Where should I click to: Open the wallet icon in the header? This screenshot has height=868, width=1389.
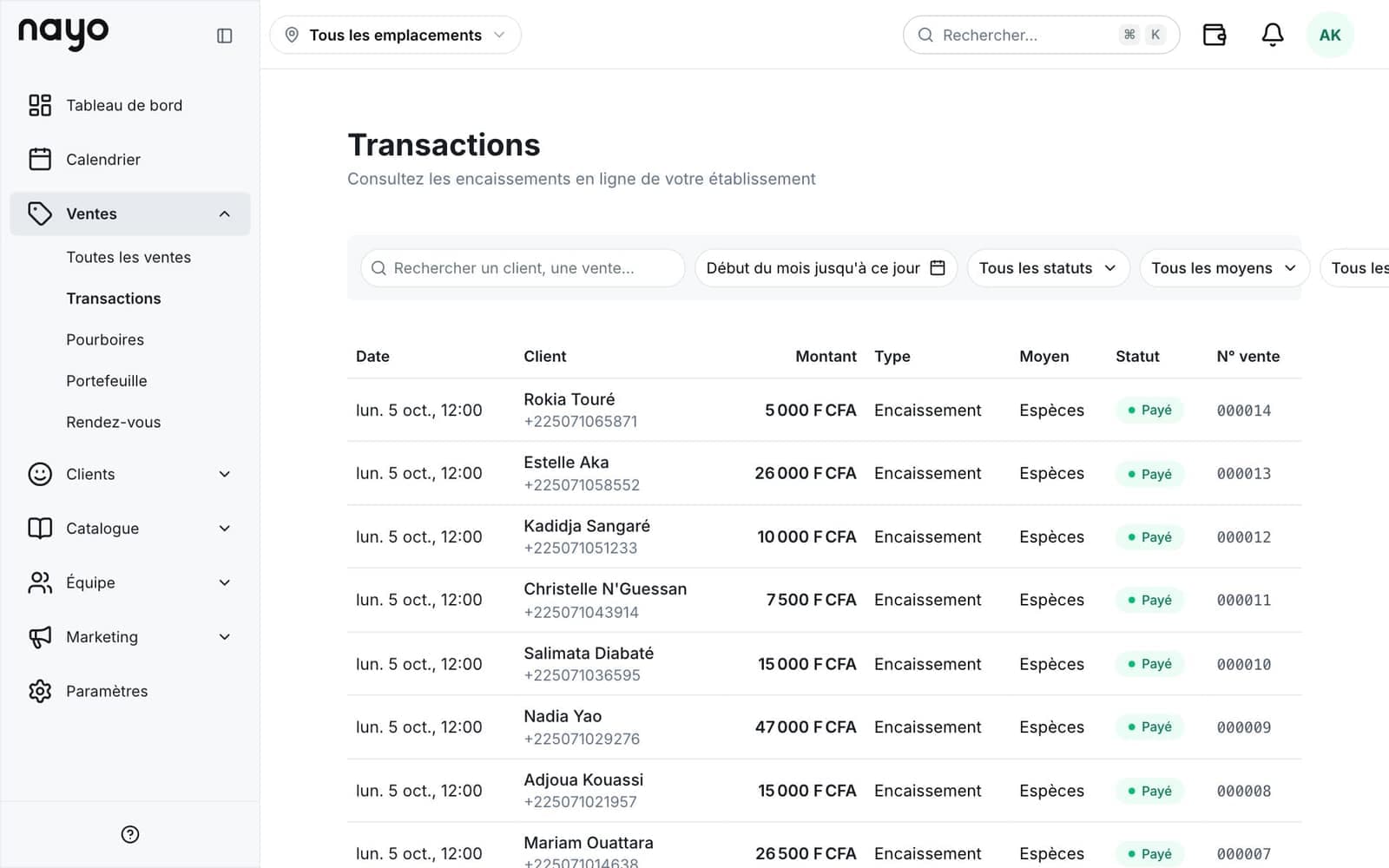coord(1214,35)
